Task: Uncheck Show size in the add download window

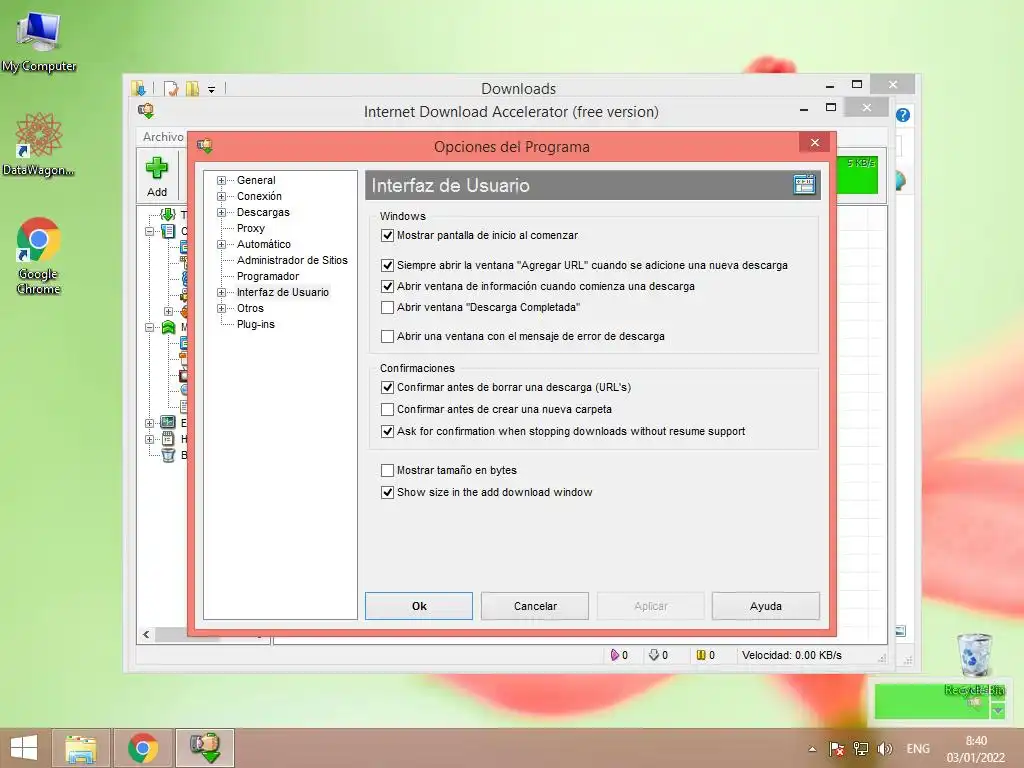Action: 387,492
